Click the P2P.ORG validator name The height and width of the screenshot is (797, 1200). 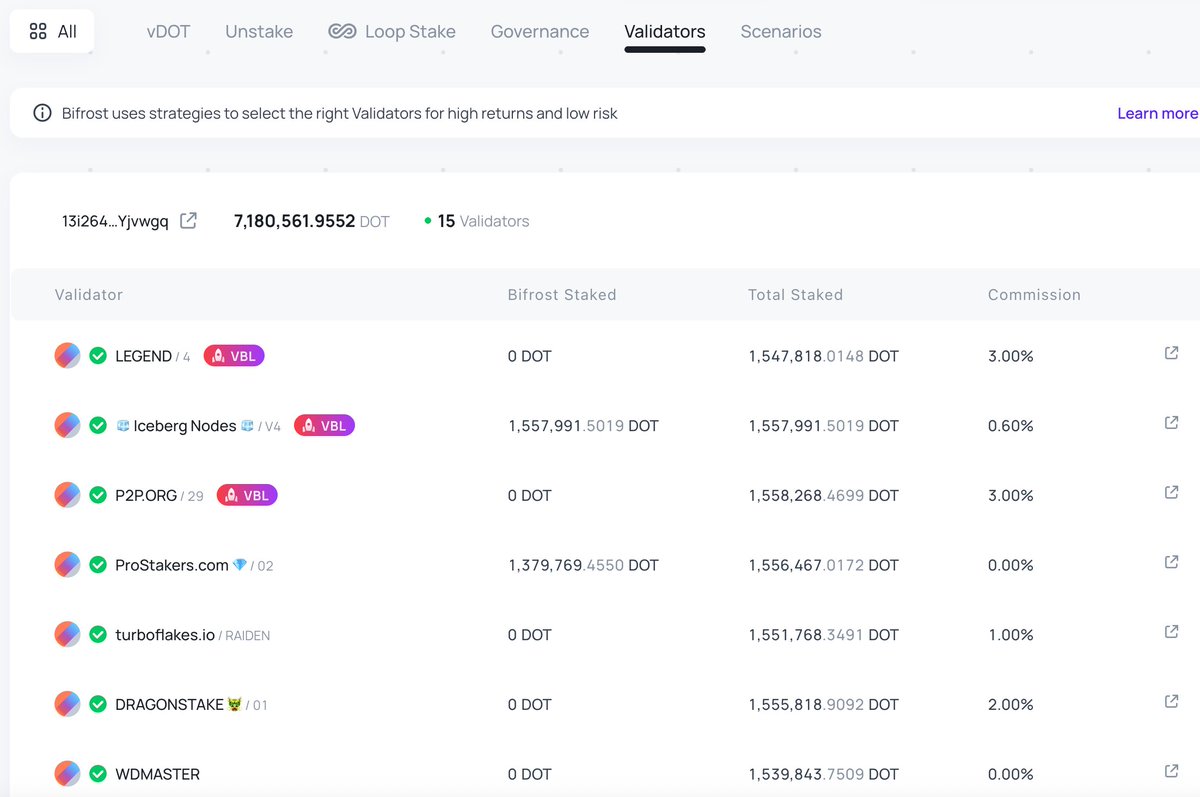pyautogui.click(x=146, y=495)
